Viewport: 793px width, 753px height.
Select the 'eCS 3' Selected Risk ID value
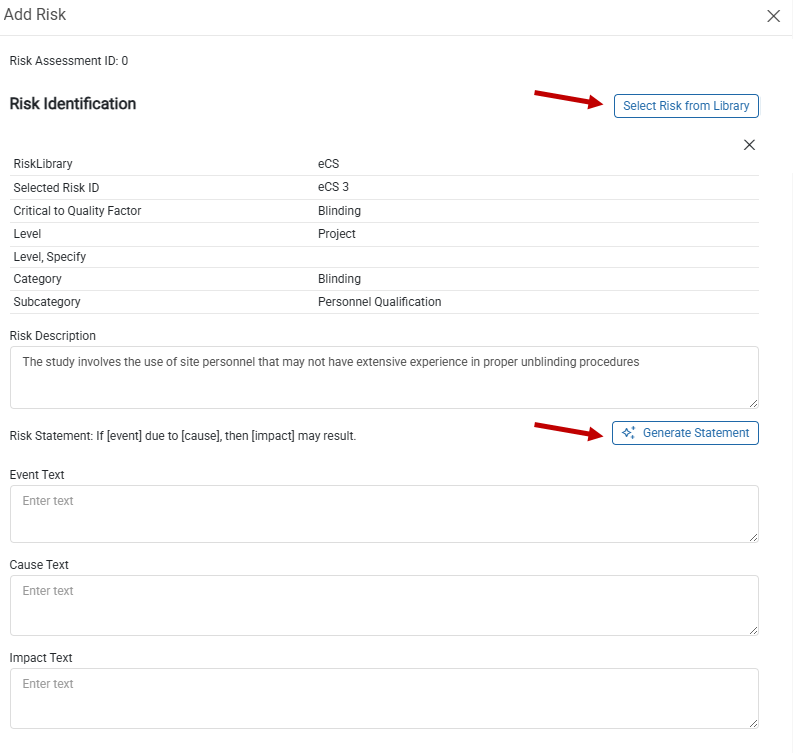click(x=333, y=187)
